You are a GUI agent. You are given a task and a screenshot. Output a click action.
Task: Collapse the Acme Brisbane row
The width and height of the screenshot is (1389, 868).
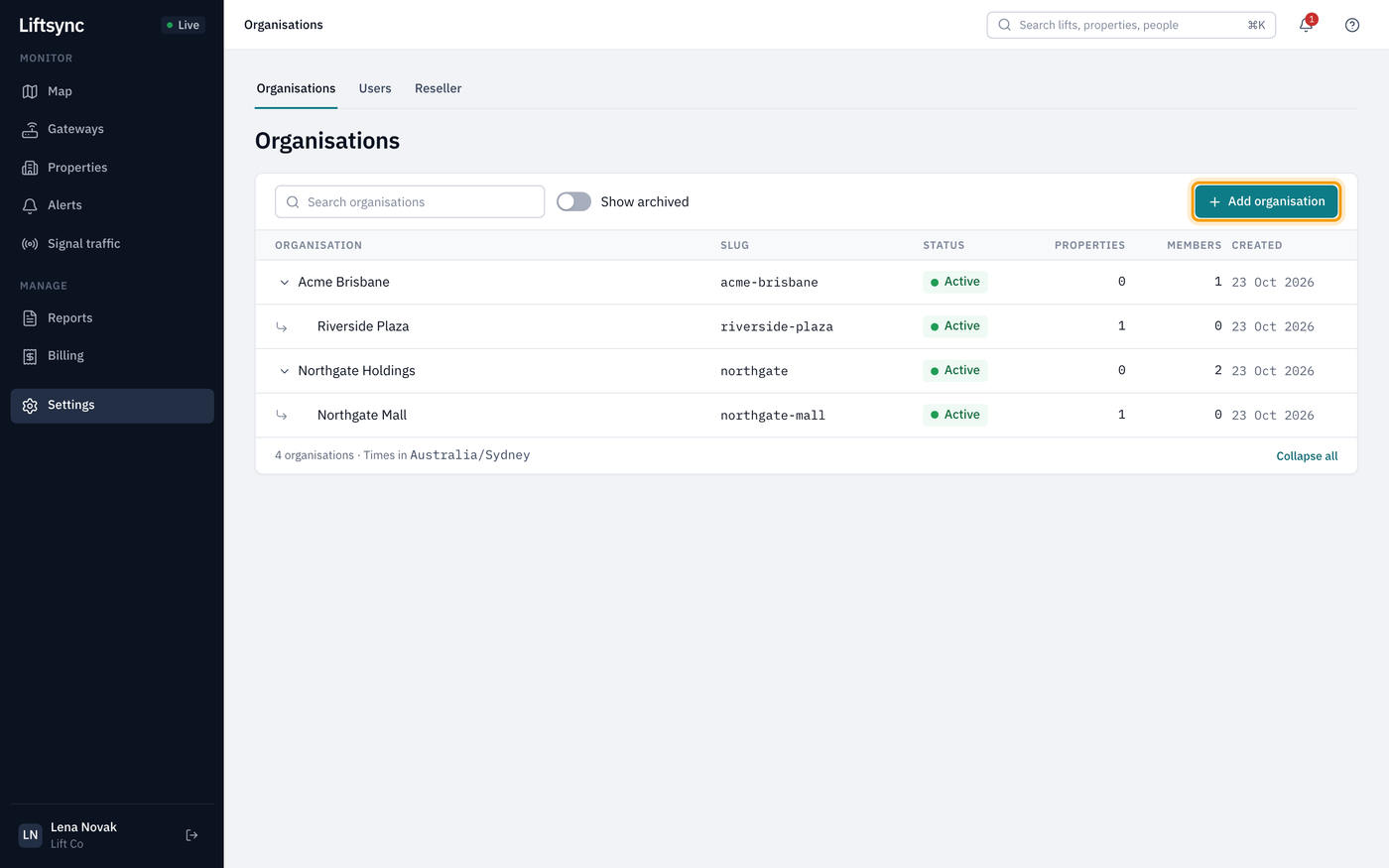284,283
